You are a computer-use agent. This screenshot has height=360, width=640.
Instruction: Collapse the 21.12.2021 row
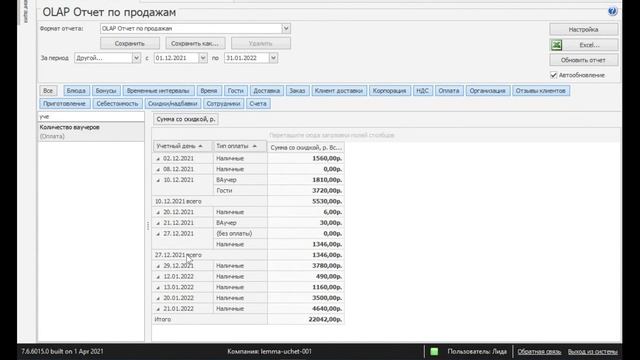coord(158,223)
